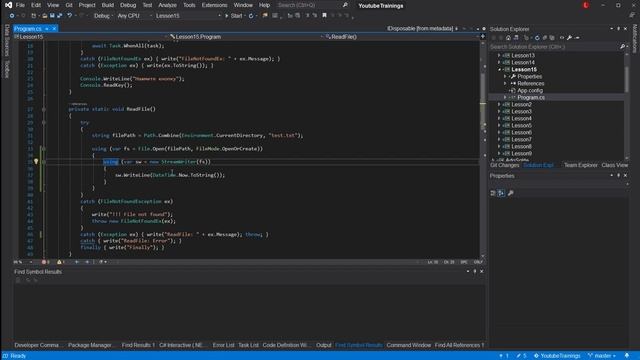Screen dimensions: 640x360
Task: Click the lightbulb quick actions icon
Action: (x=36, y=162)
